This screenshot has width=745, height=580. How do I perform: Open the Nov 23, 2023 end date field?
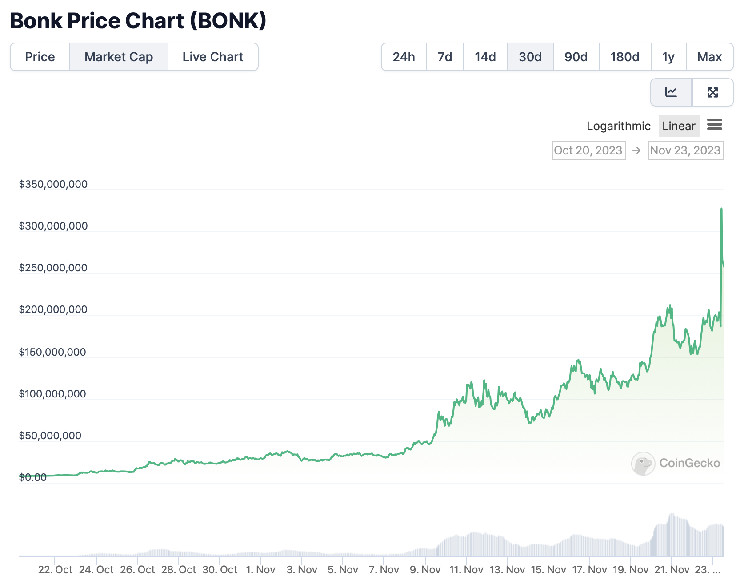685,150
